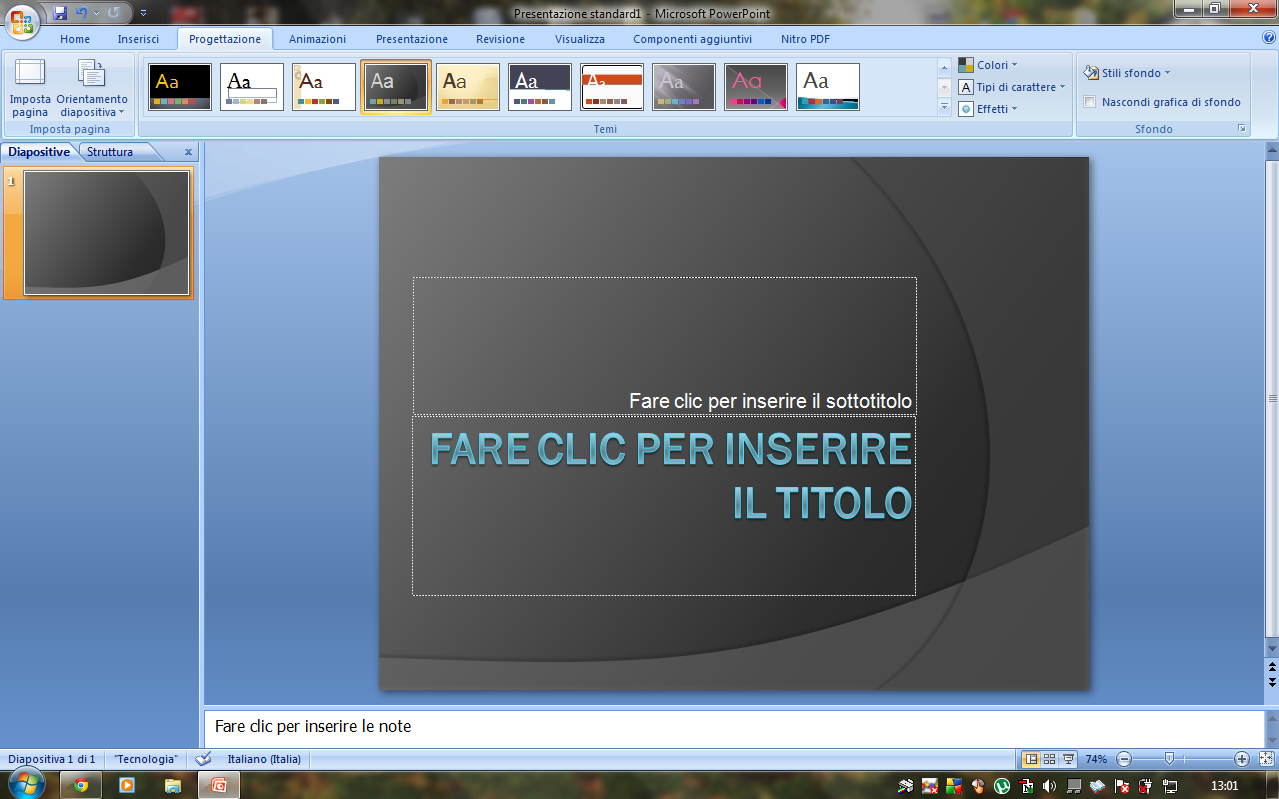Image resolution: width=1279 pixels, height=799 pixels.
Task: Expand Tipi di carattere dropdown
Action: (x=1013, y=87)
